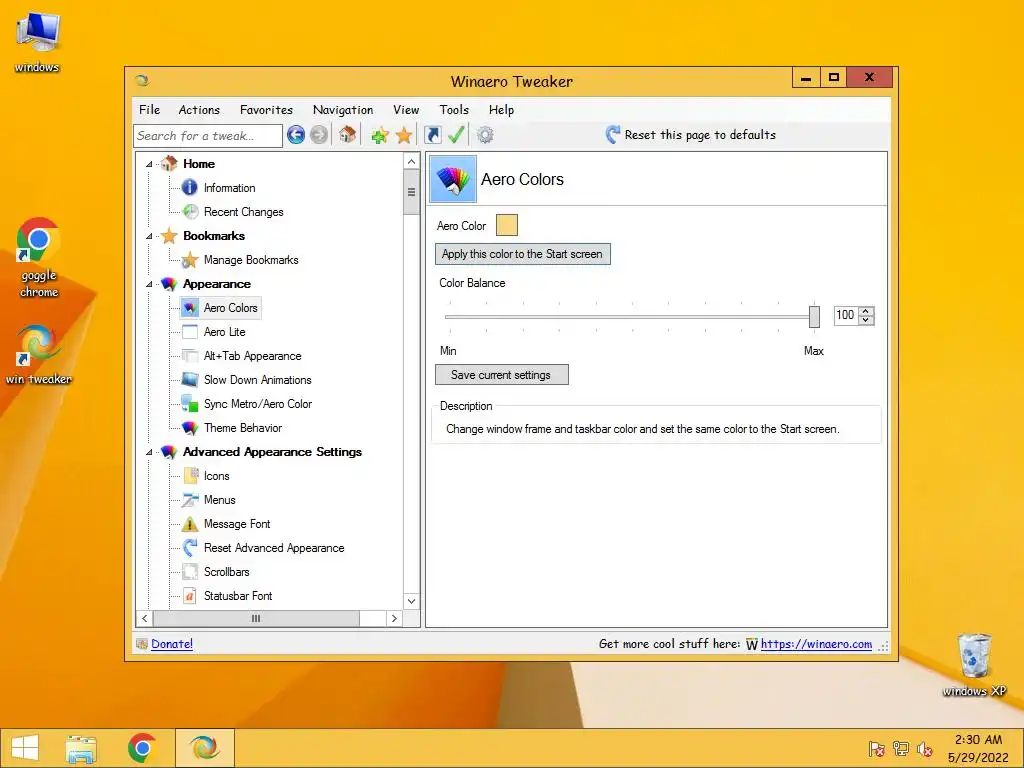
Task: Open the Help menu
Action: coord(502,110)
